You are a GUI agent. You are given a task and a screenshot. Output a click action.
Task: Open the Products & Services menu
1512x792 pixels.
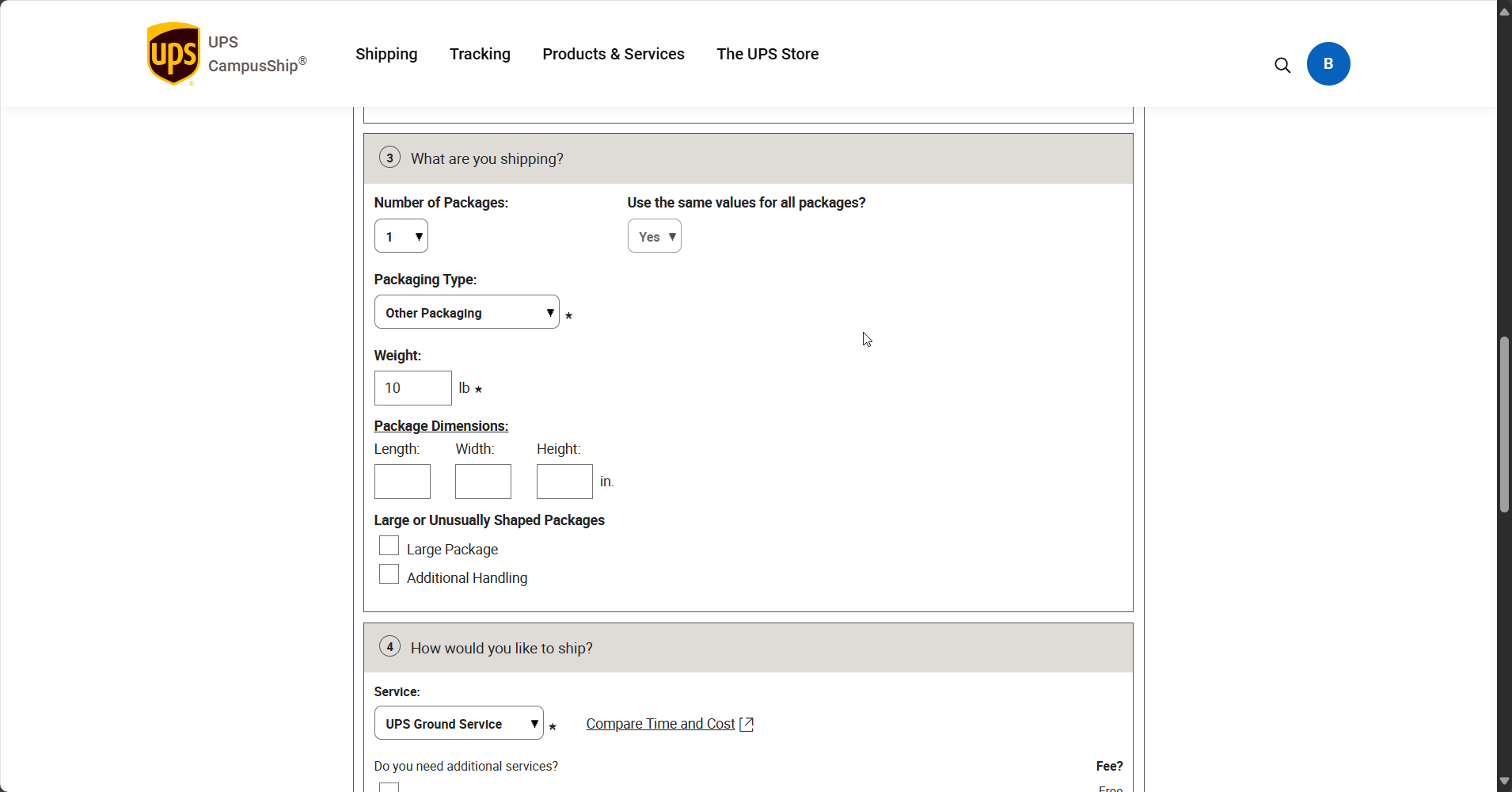click(x=614, y=54)
